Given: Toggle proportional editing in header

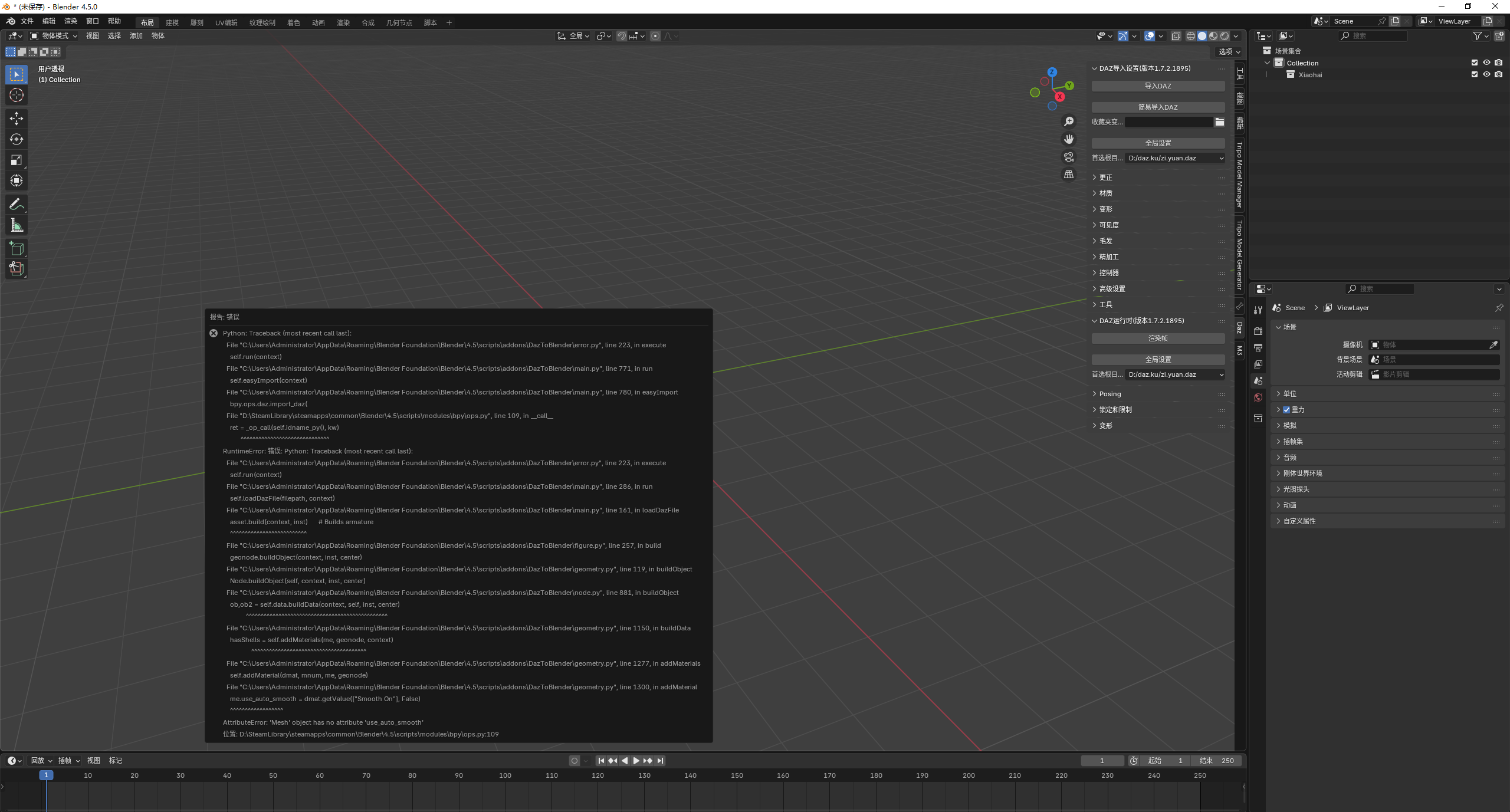Looking at the screenshot, I should (x=655, y=36).
